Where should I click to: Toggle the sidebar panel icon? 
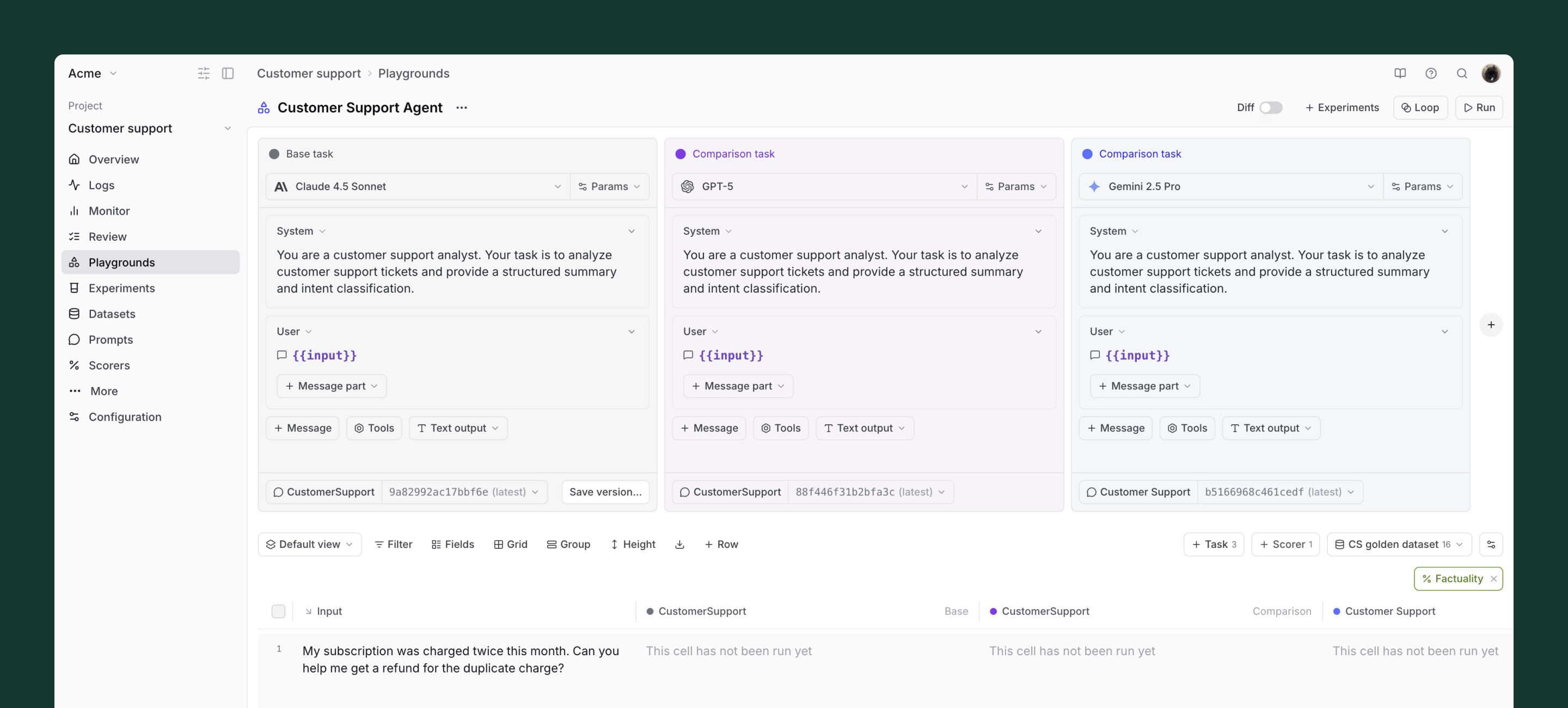point(228,73)
